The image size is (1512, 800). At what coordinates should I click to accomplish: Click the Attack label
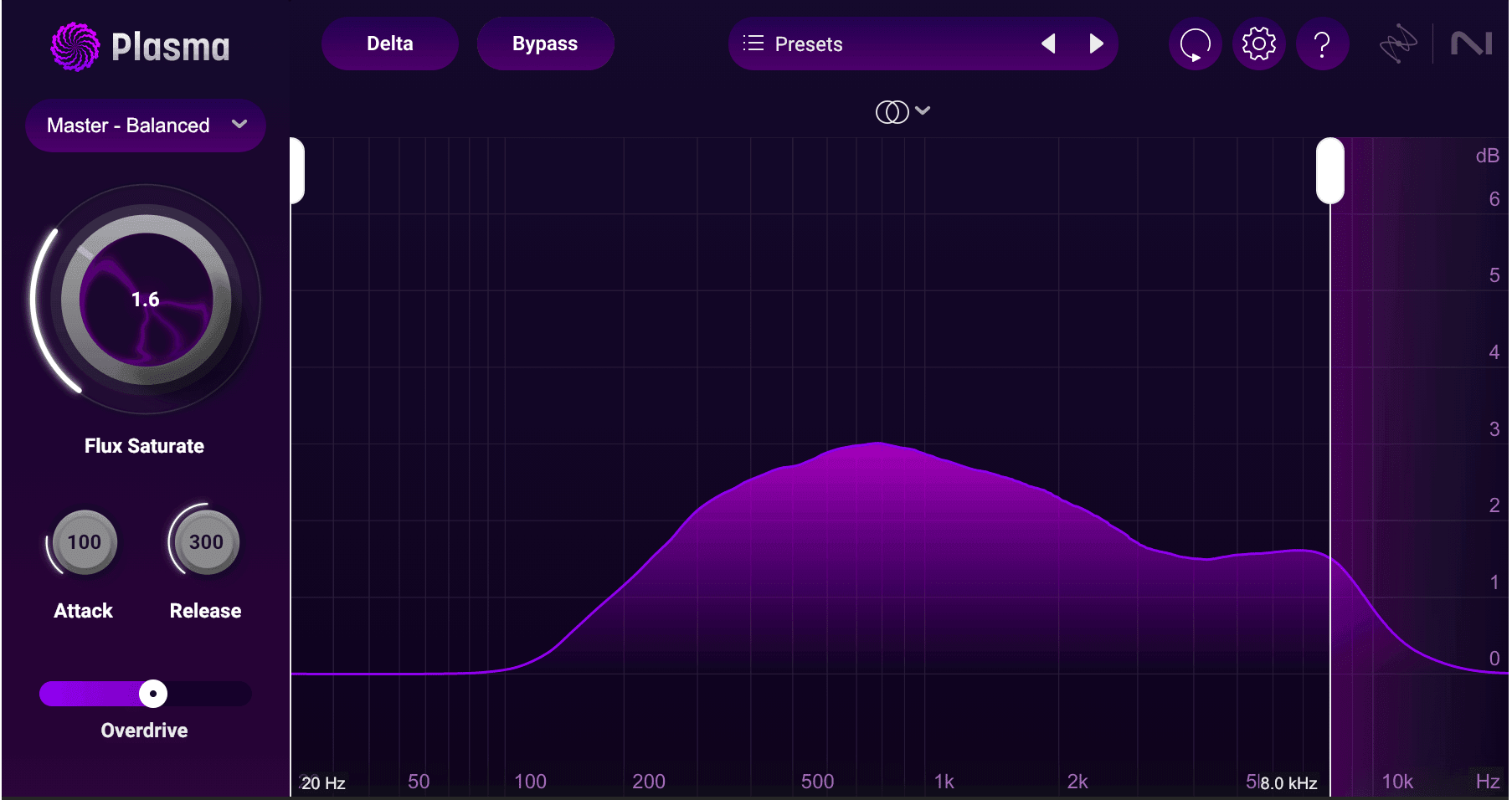point(83,611)
